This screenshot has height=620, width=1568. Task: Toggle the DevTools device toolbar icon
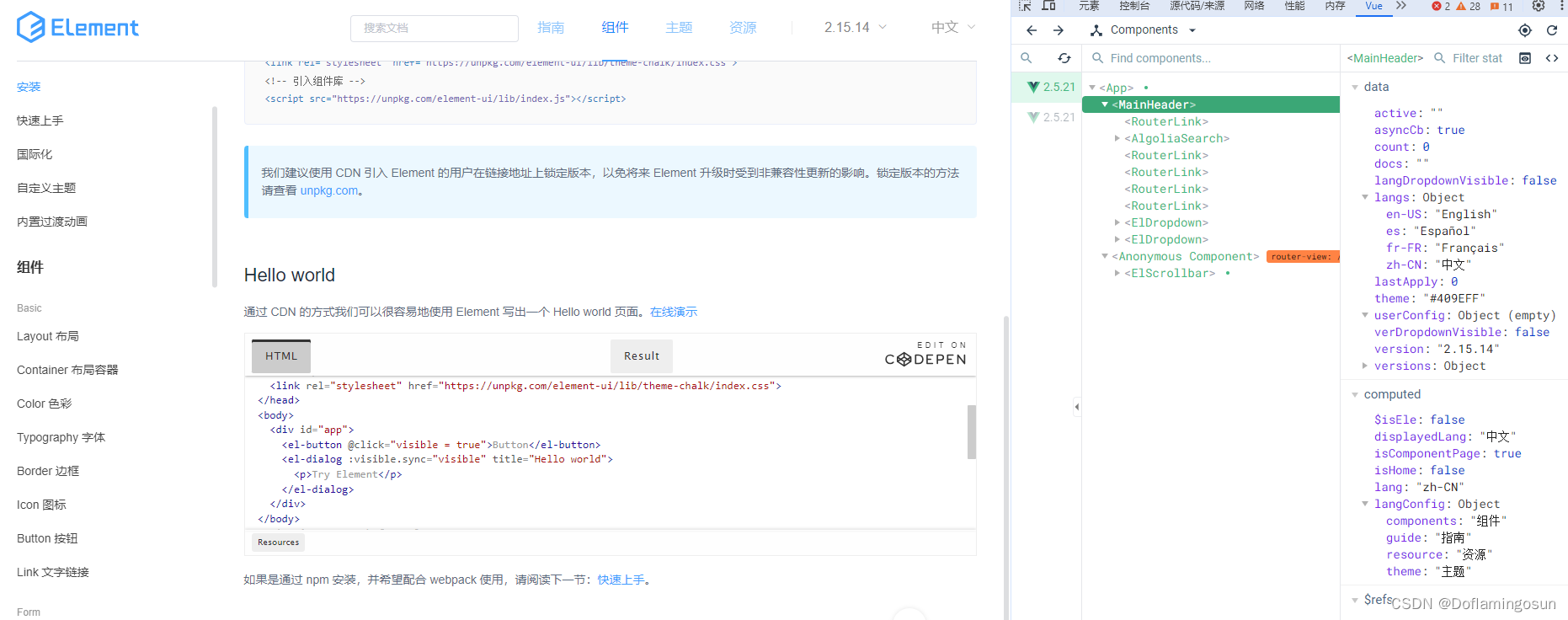pos(1048,6)
